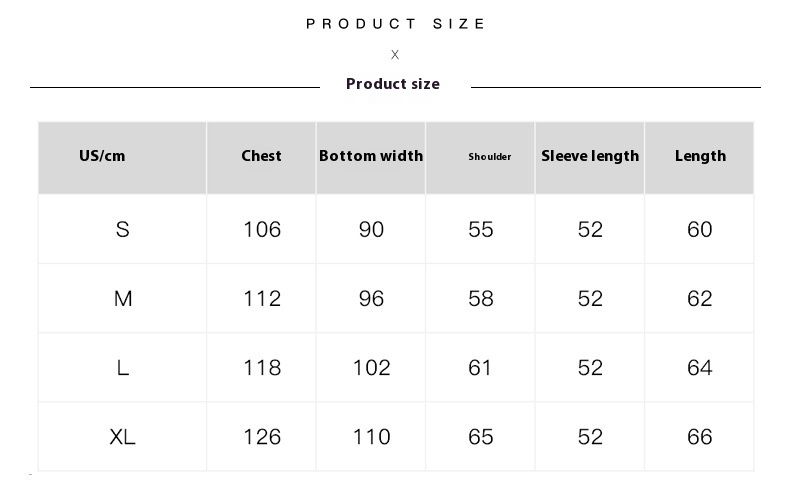Click the chest value 106 for S
Image resolution: width=790 pixels, height=492 pixels.
pyautogui.click(x=262, y=230)
